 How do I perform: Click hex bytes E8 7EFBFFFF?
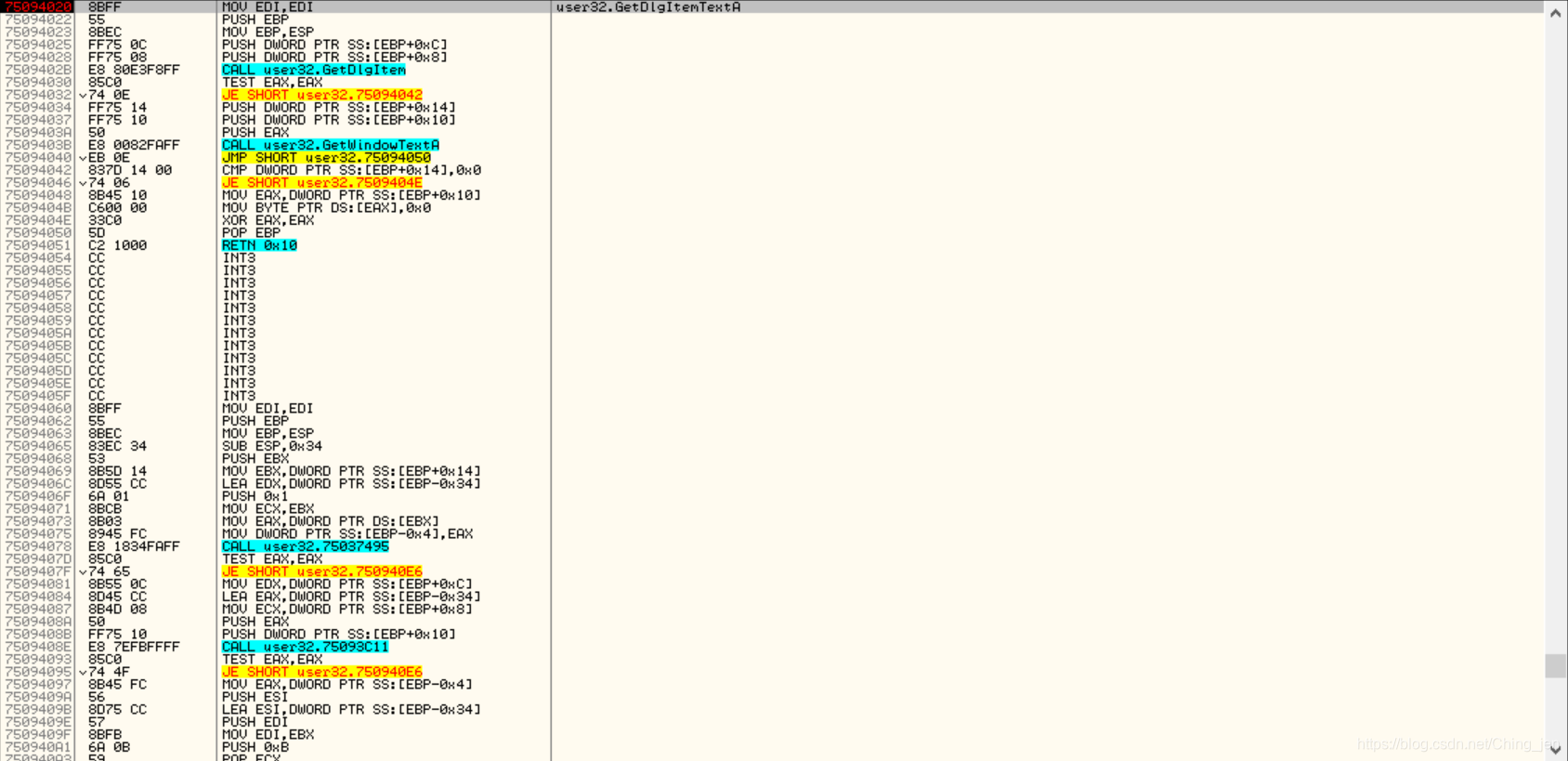134,647
